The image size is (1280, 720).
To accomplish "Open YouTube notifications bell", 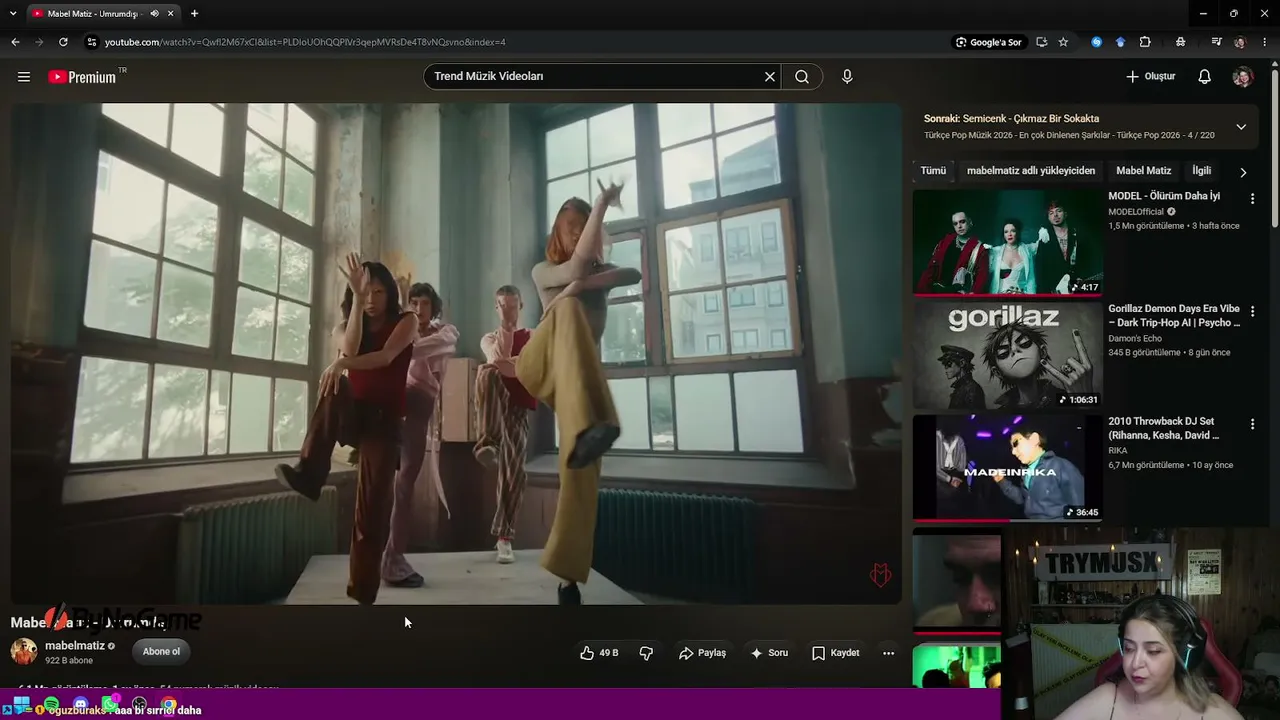I will [1205, 77].
